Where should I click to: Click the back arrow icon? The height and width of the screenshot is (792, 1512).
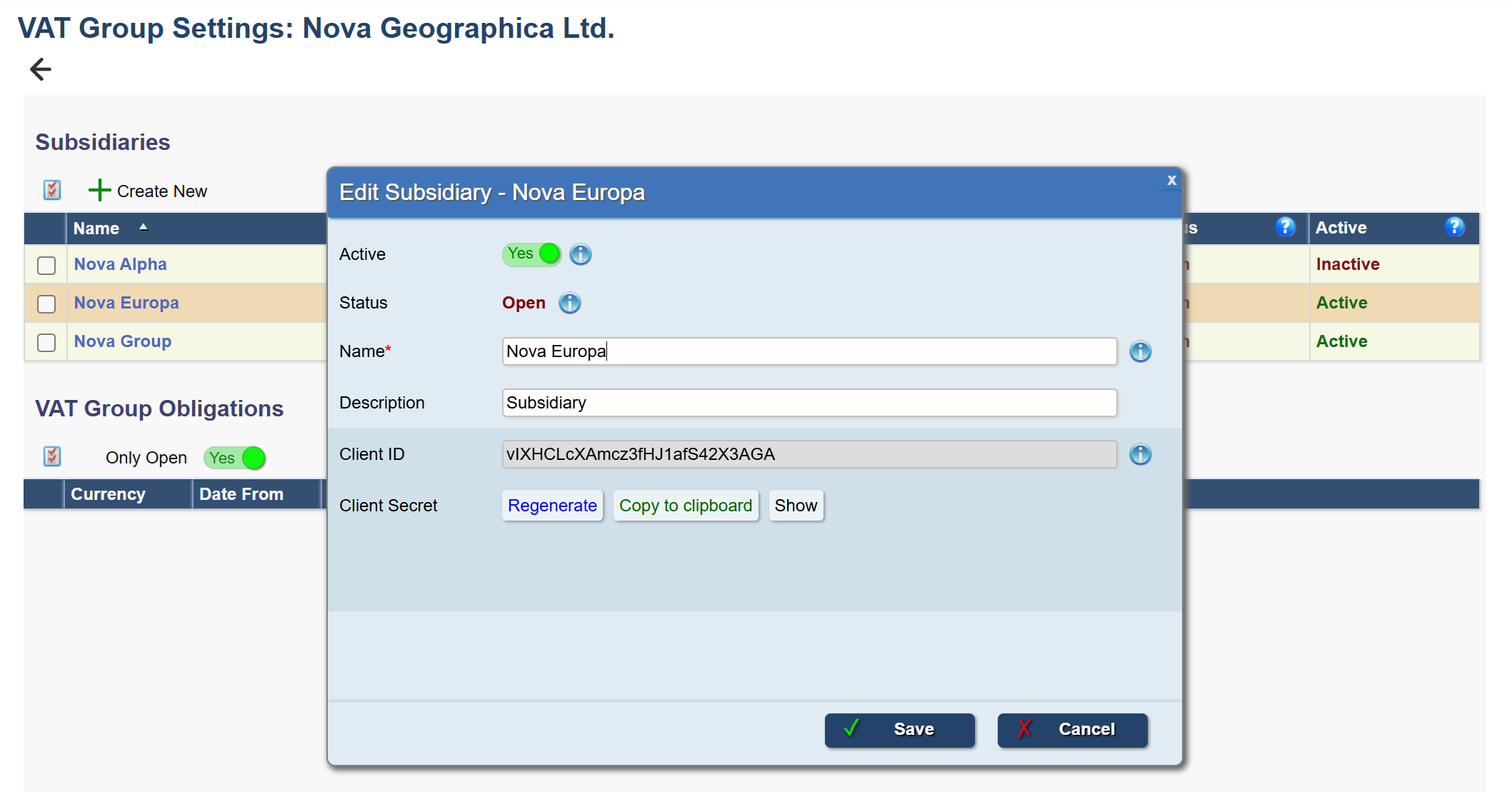tap(41, 69)
